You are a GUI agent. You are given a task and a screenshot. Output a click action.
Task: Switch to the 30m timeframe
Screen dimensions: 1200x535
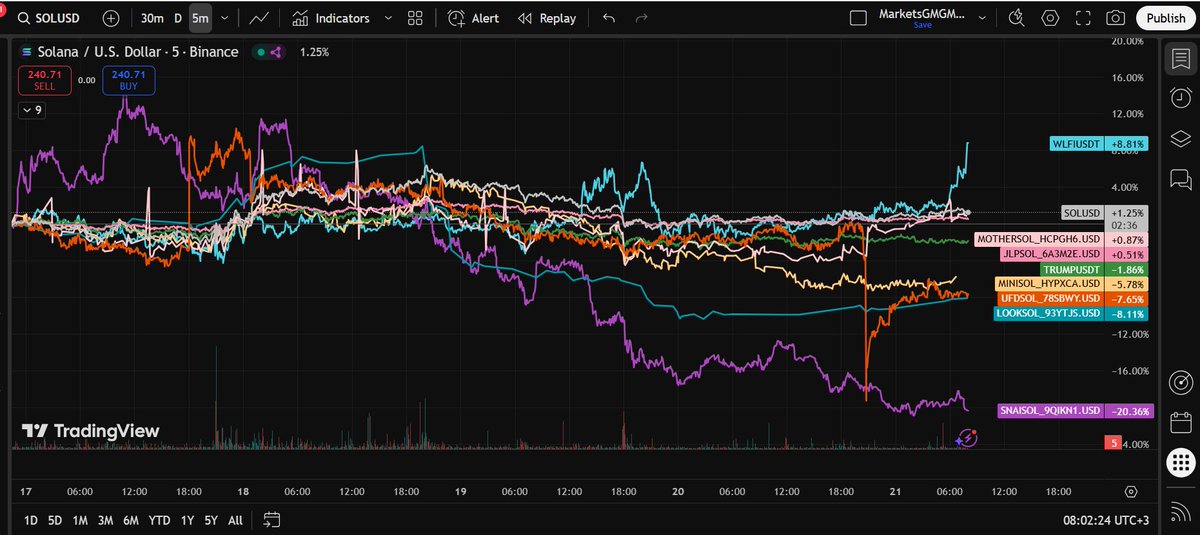click(x=152, y=18)
